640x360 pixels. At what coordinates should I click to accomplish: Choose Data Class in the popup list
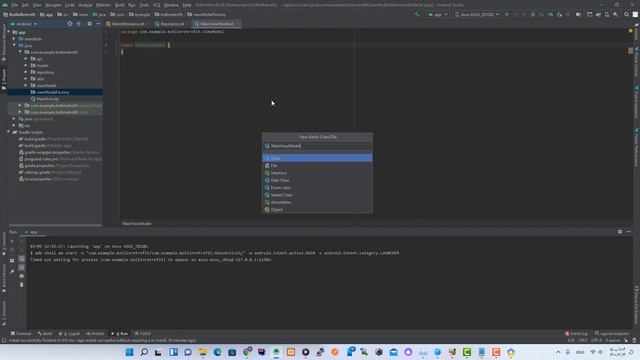[317, 180]
